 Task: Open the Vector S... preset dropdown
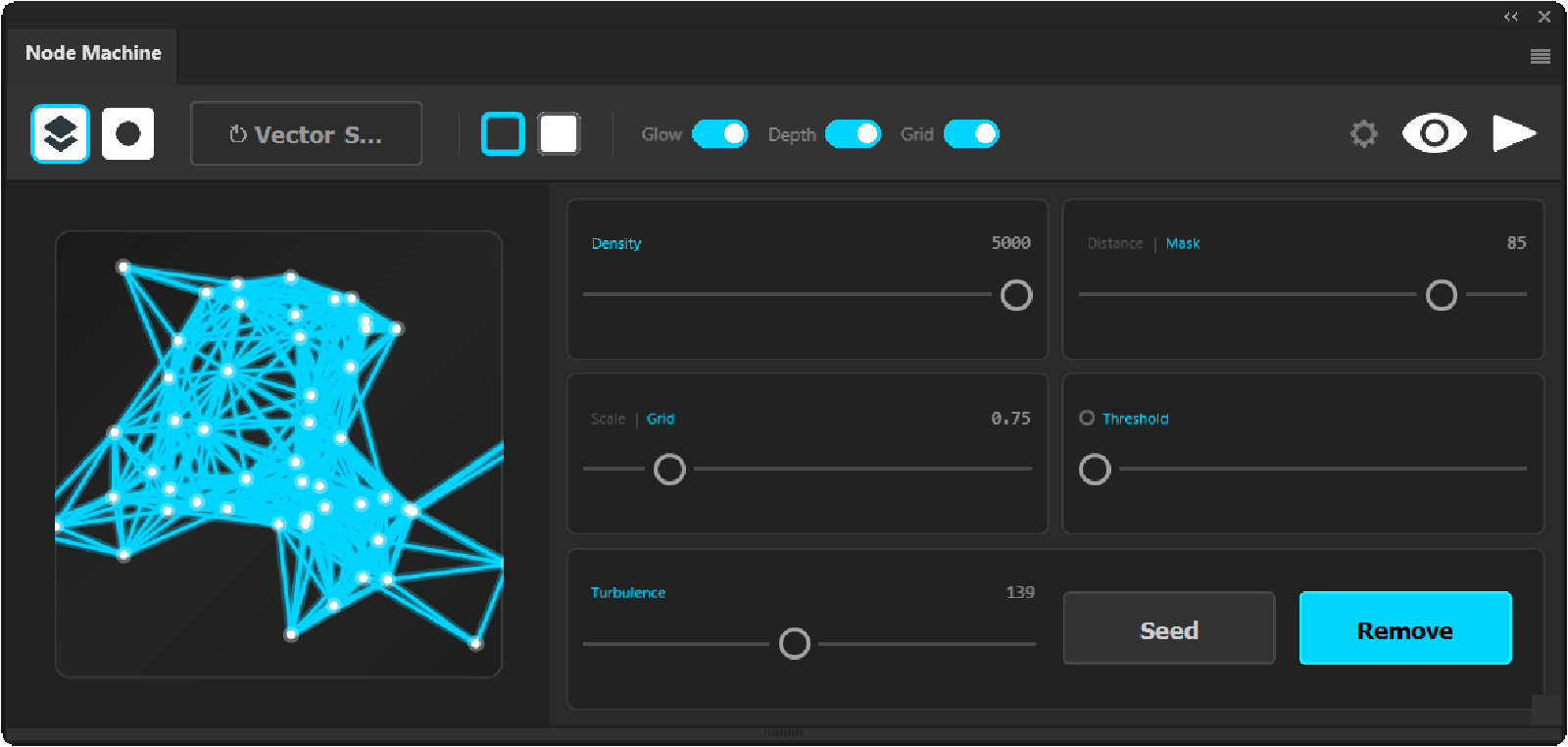(306, 134)
